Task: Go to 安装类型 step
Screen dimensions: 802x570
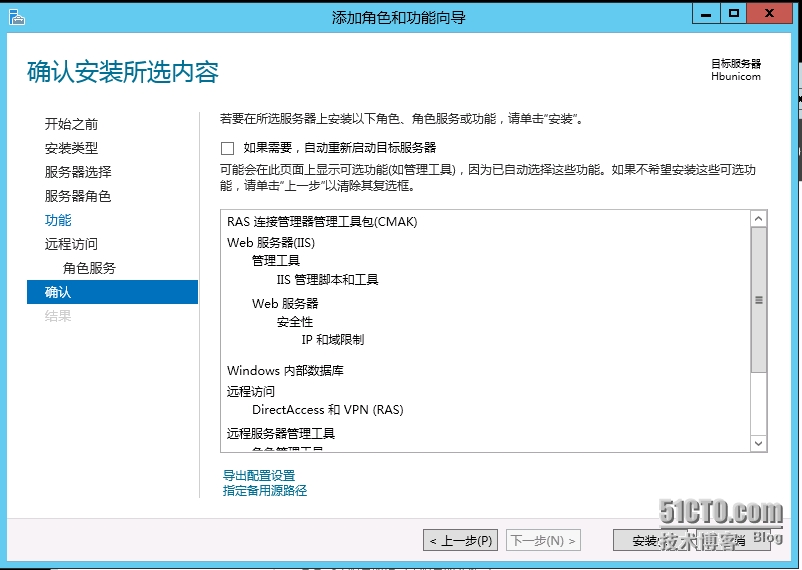Action: click(71, 148)
